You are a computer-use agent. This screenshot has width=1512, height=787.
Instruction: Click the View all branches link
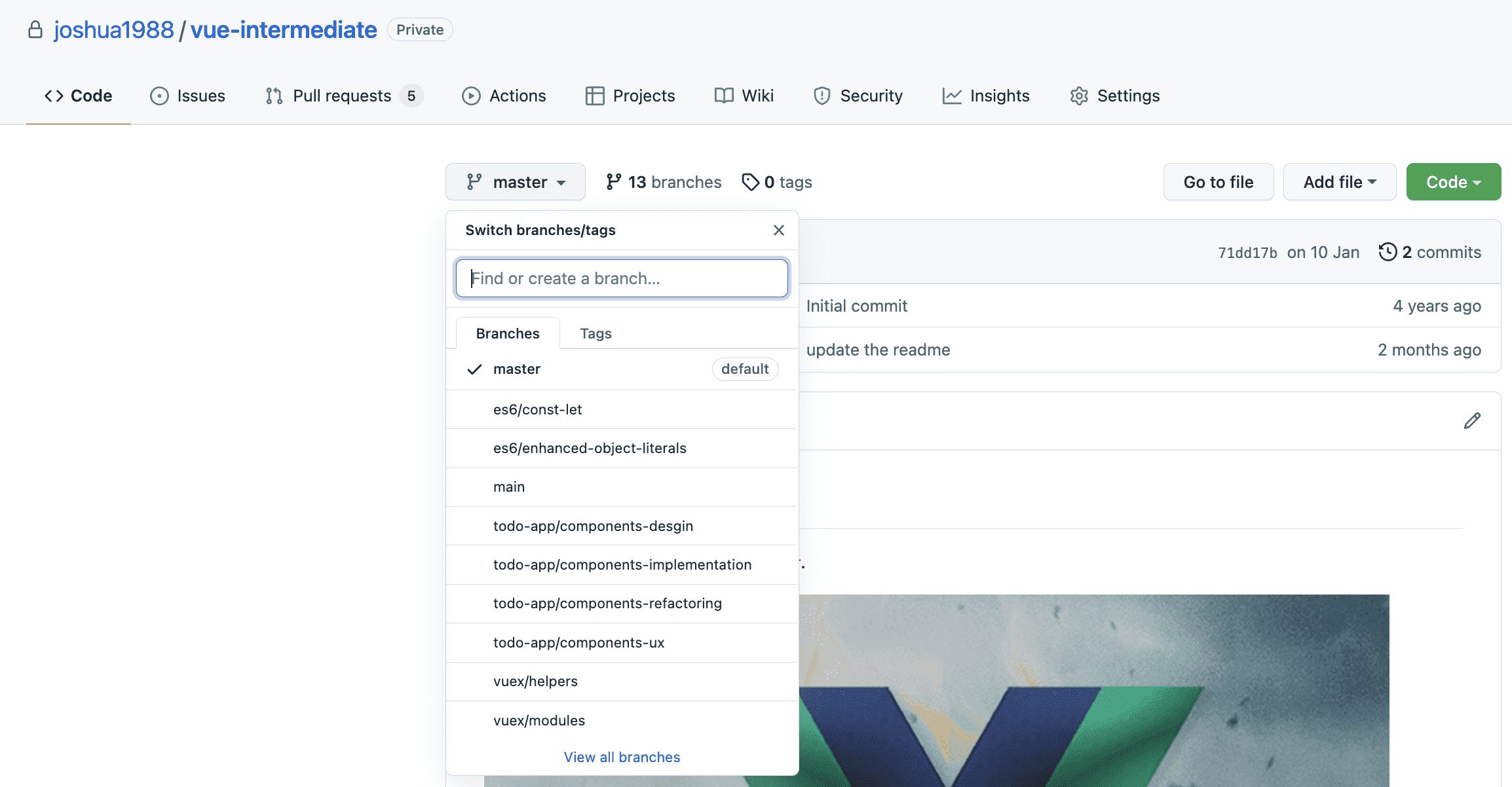pos(622,758)
